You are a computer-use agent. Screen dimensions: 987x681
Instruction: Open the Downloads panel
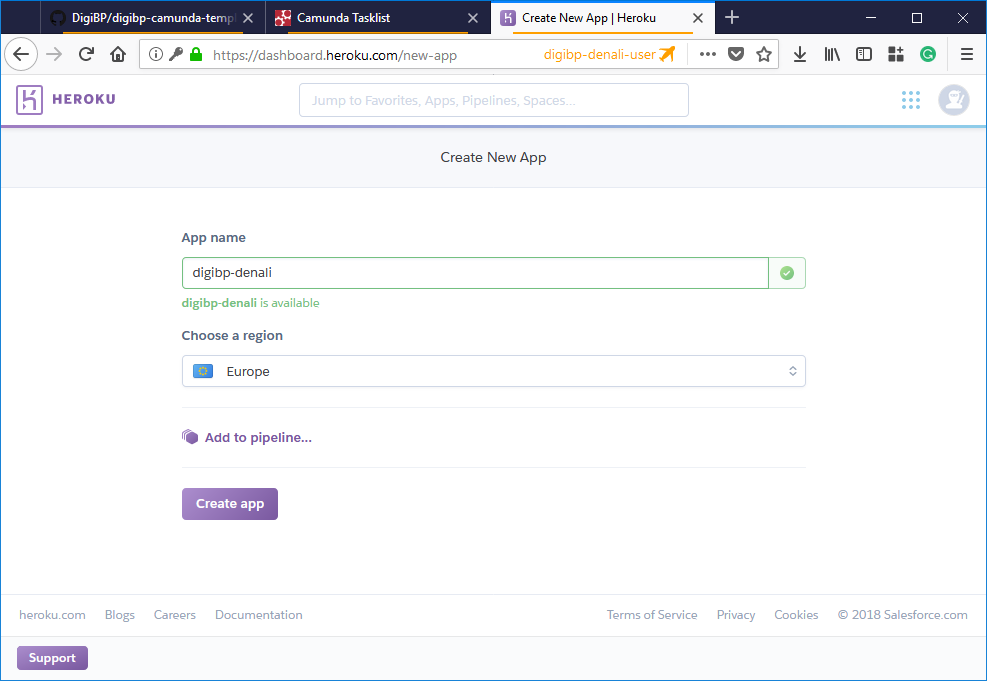[800, 55]
